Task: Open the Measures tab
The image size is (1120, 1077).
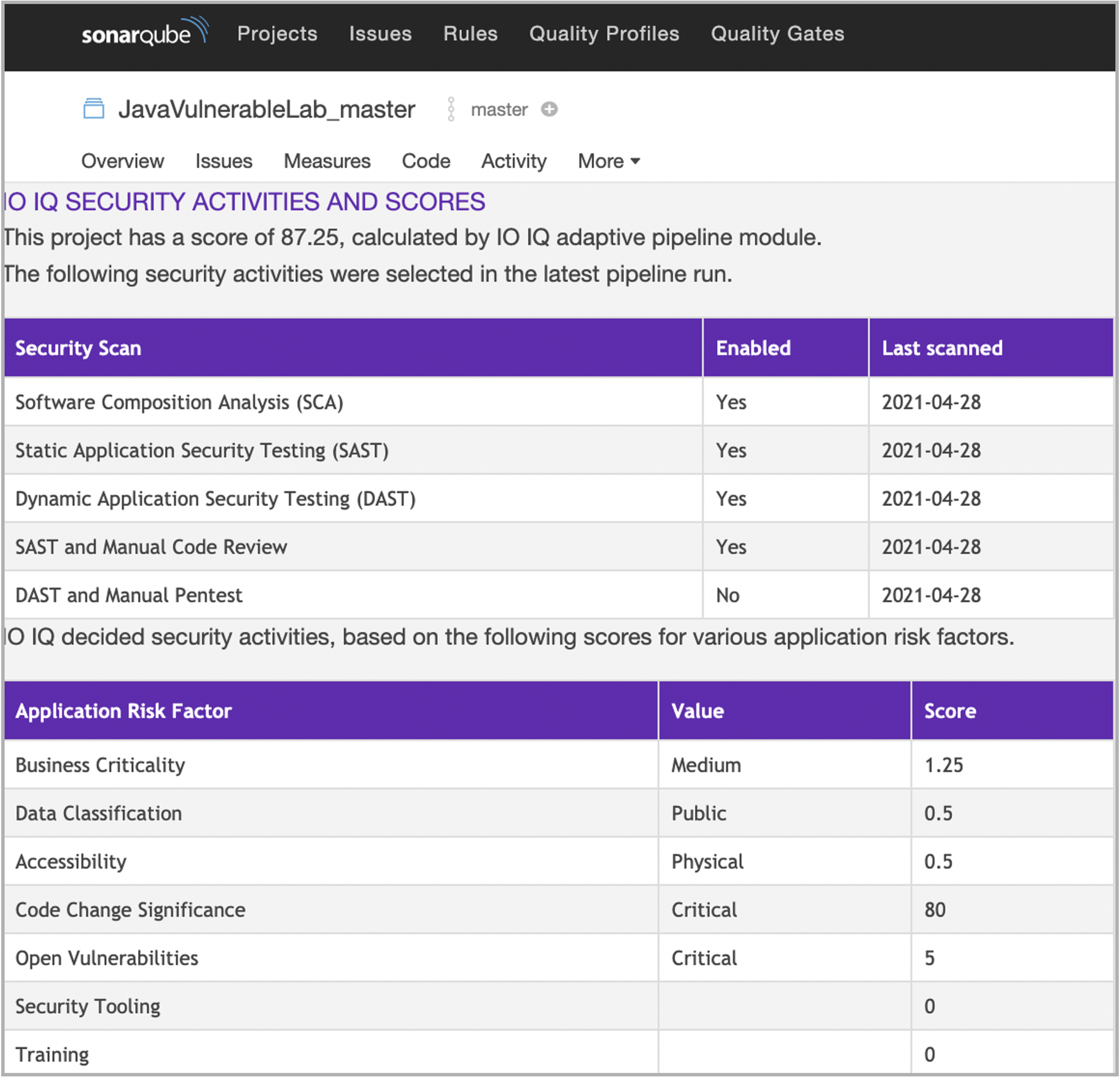Action: coord(327,161)
